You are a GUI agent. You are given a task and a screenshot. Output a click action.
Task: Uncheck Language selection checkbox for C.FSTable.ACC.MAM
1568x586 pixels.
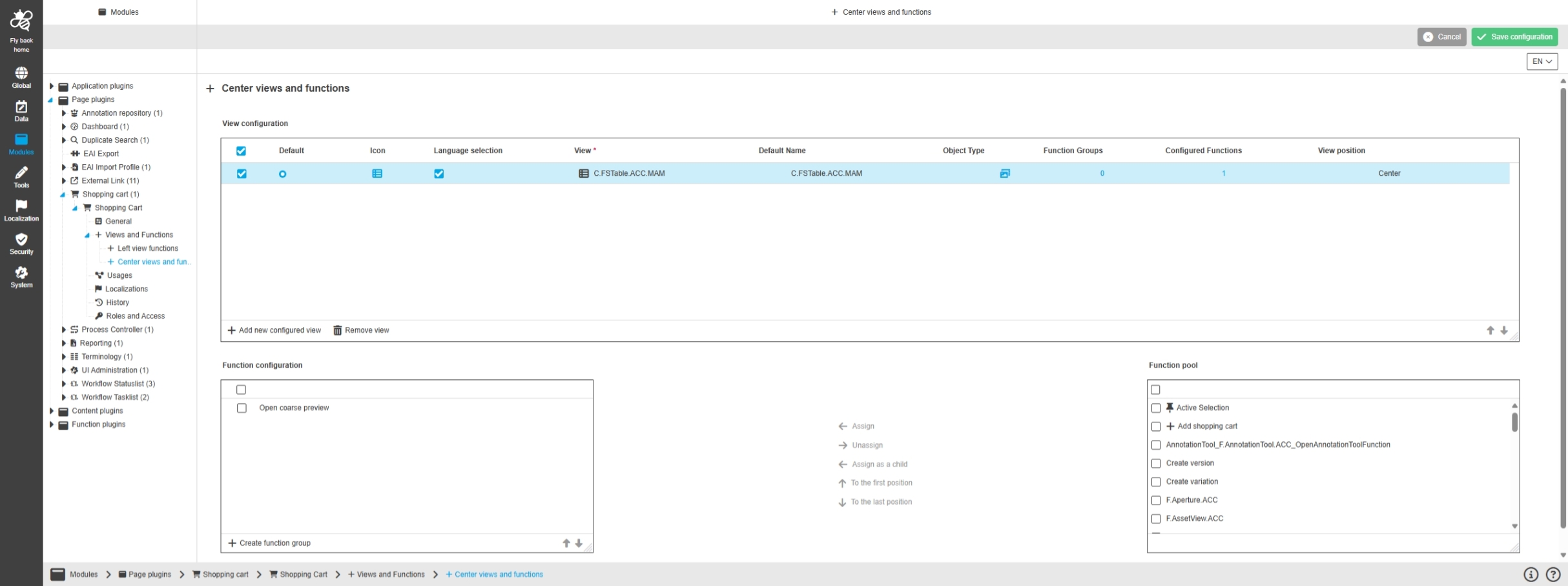pyautogui.click(x=439, y=173)
